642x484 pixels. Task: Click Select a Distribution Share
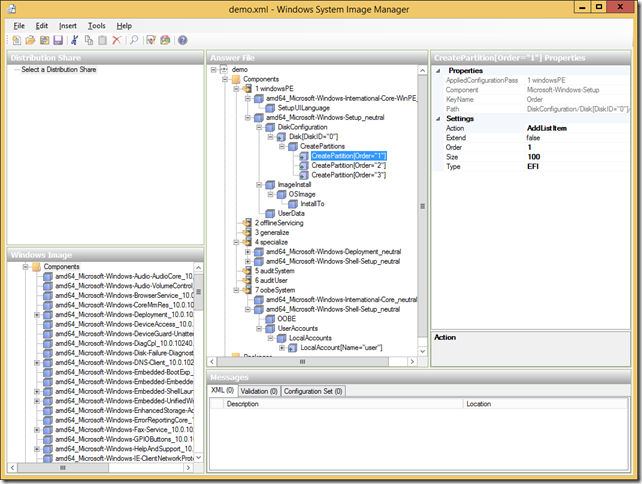tap(59, 69)
